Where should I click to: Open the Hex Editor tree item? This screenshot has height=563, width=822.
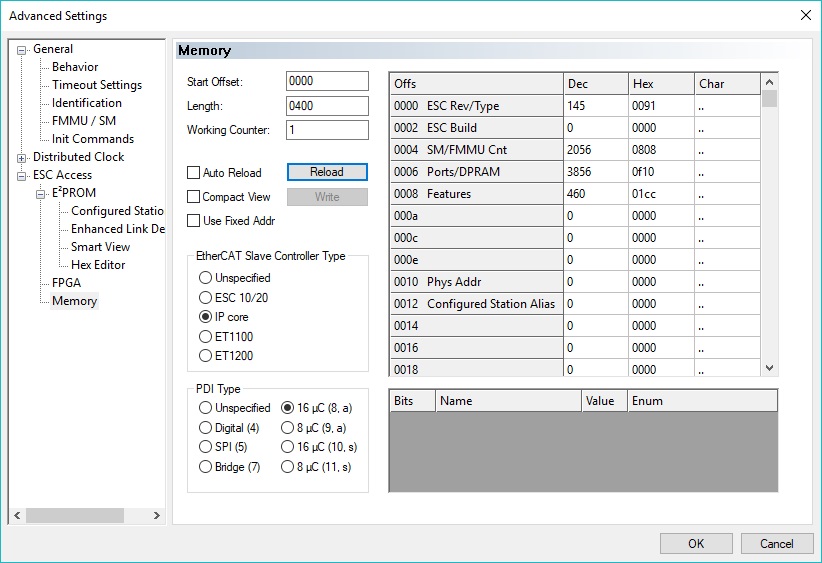click(97, 265)
